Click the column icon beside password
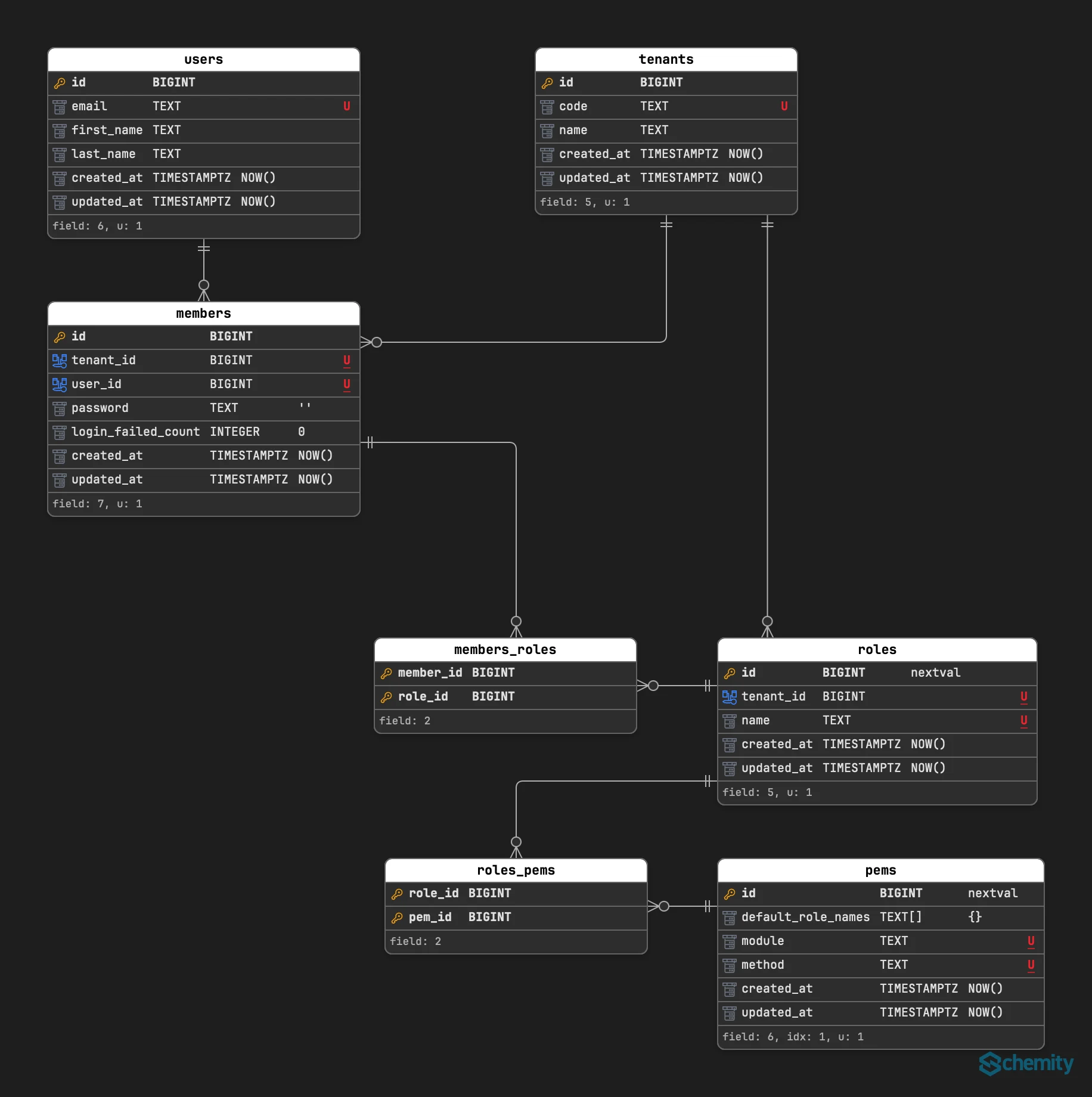This screenshot has height=1097, width=1092. [60, 408]
